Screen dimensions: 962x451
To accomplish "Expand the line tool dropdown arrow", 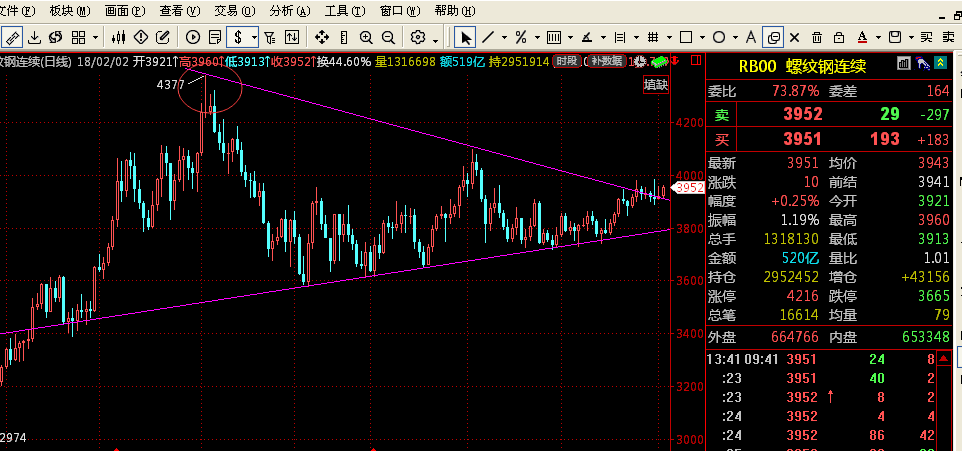I will (x=505, y=38).
